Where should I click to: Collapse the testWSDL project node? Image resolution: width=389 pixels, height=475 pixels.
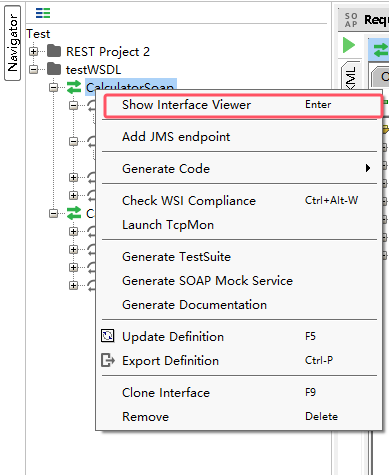tap(33, 70)
